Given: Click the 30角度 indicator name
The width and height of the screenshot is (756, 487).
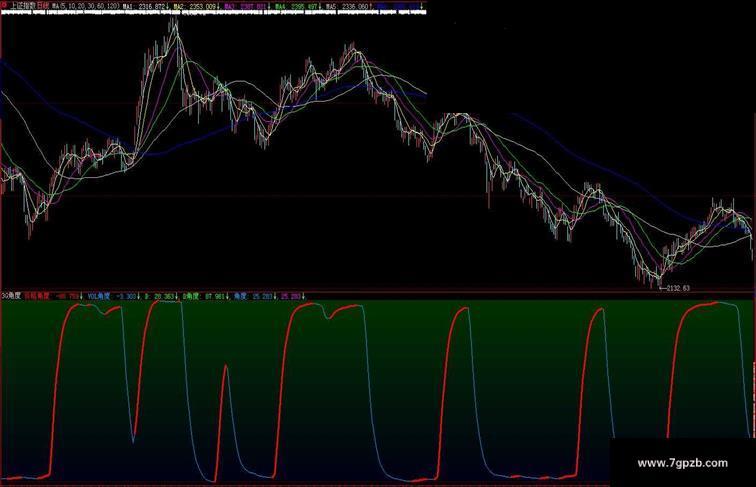Looking at the screenshot, I should point(11,296).
